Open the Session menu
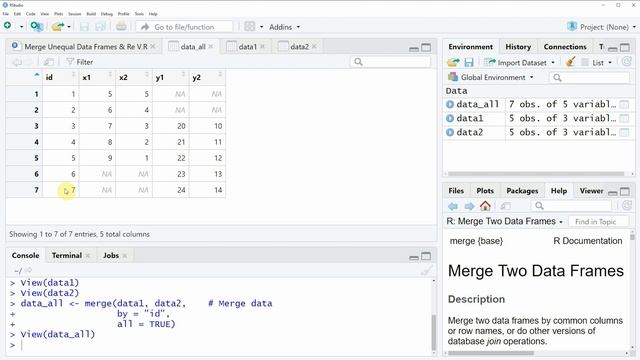The width and height of the screenshot is (640, 360). [75, 14]
